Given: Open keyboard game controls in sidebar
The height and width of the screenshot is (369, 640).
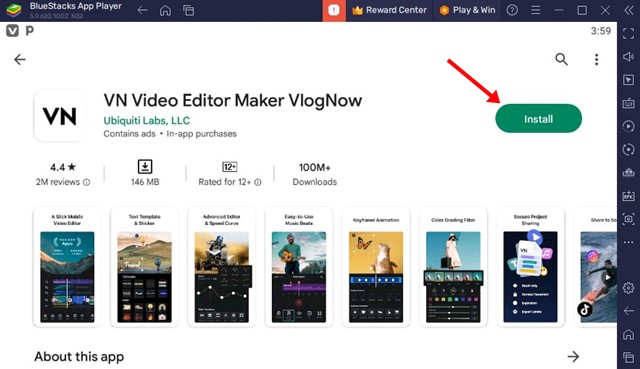Looking at the screenshot, I should click(629, 103).
